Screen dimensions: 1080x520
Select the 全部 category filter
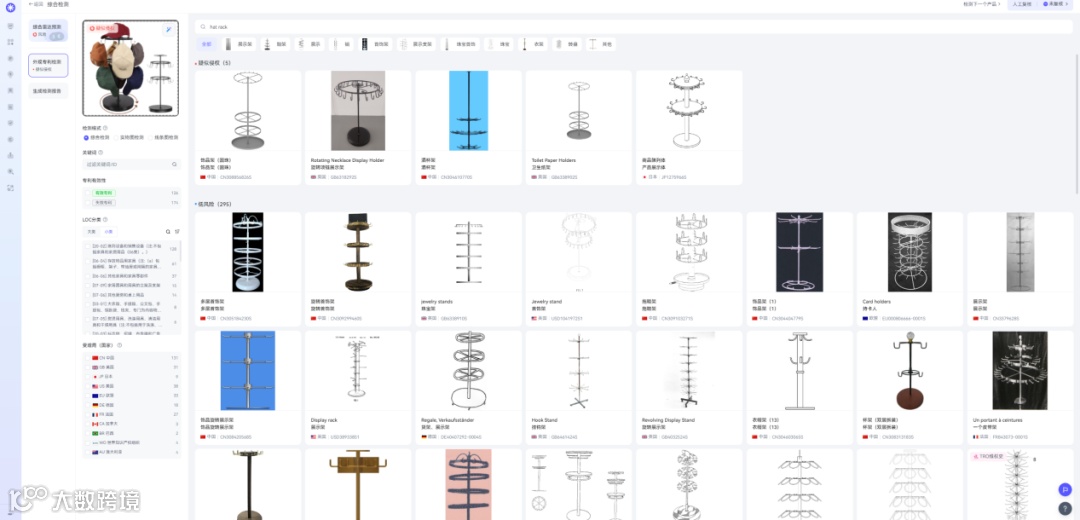(207, 44)
